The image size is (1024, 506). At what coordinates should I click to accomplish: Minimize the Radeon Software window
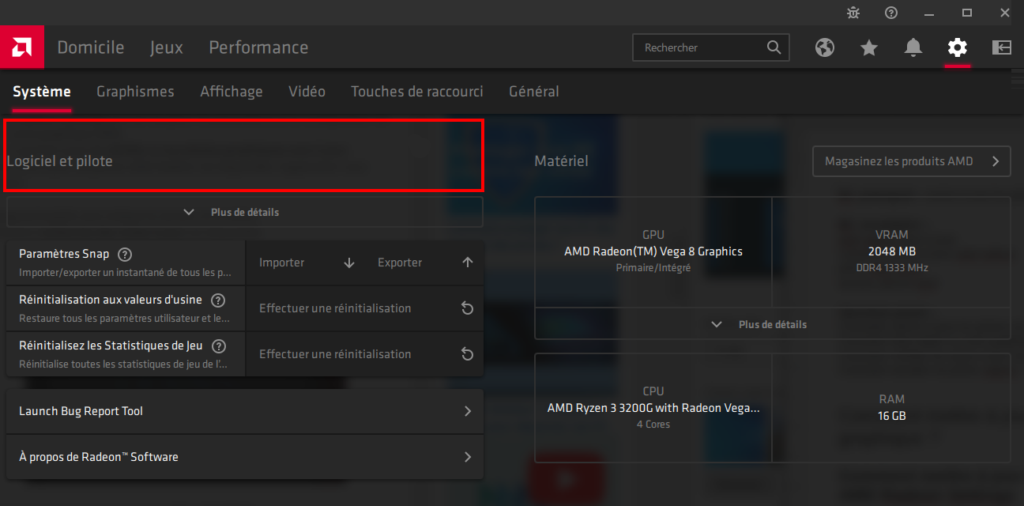[929, 12]
